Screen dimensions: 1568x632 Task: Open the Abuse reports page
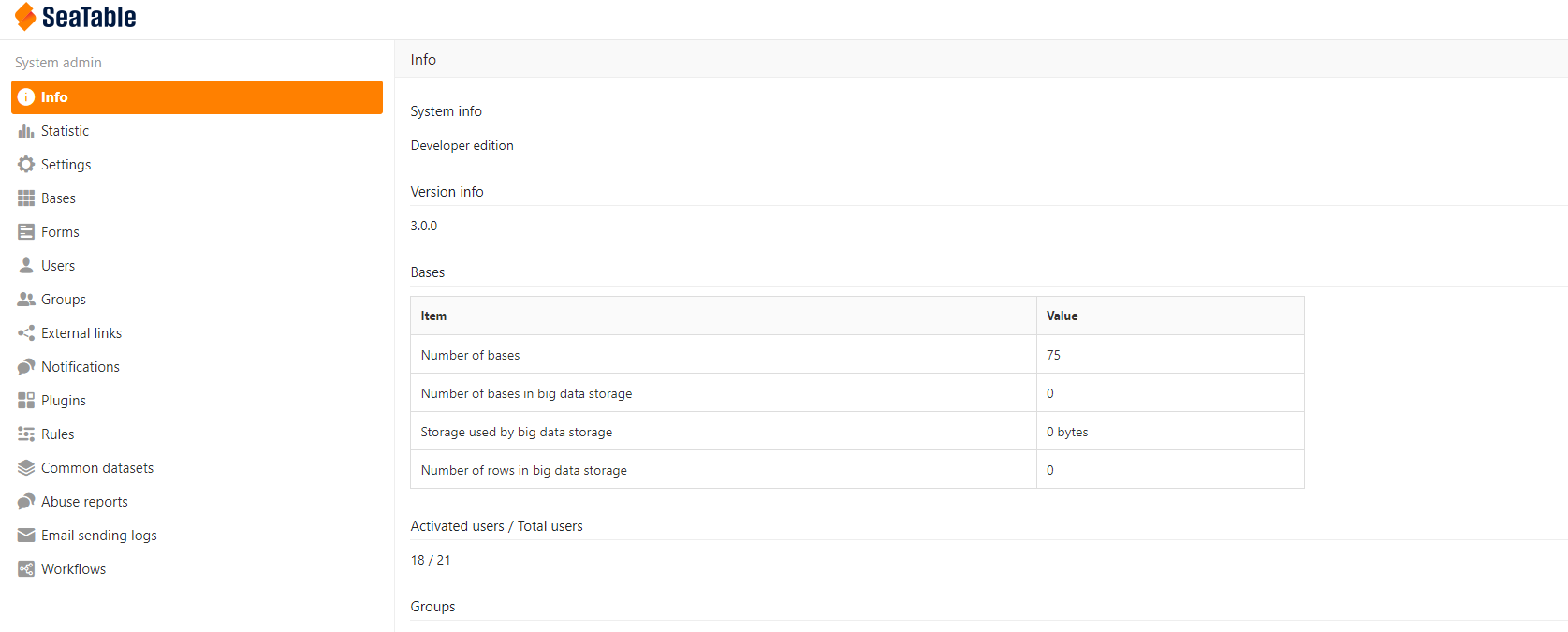tap(84, 502)
